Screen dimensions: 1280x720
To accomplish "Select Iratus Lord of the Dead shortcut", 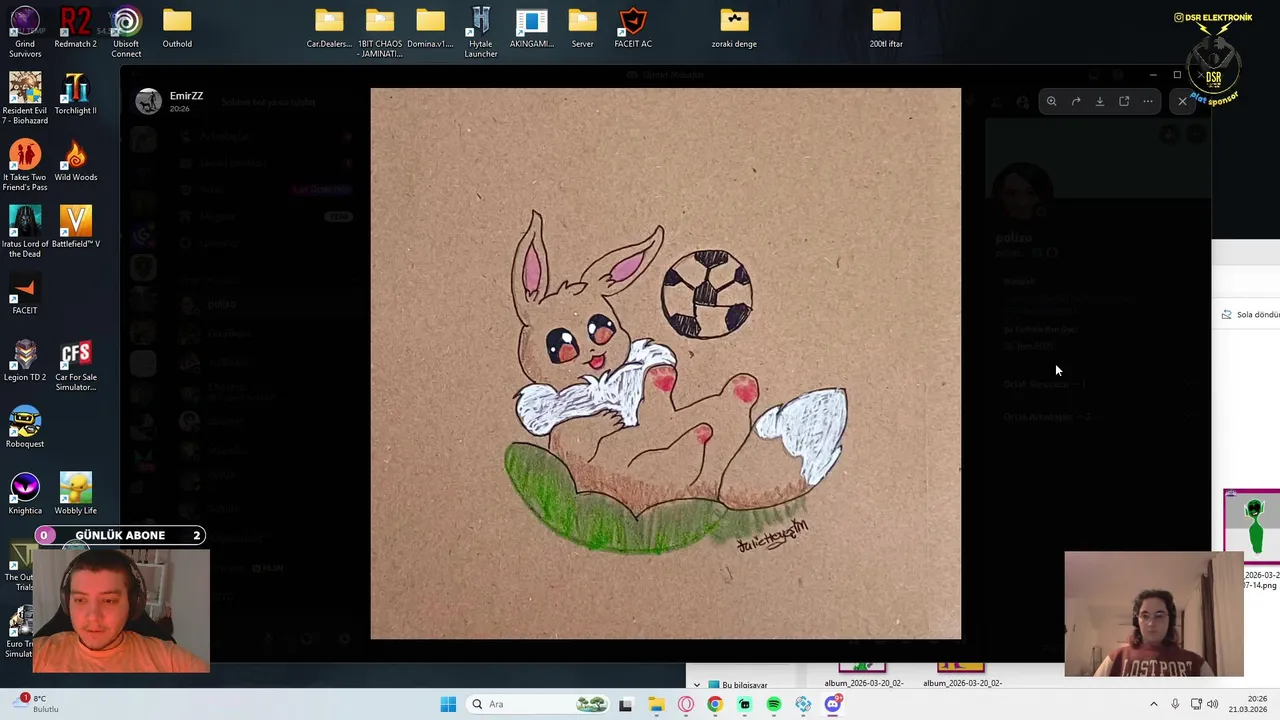I will [25, 233].
